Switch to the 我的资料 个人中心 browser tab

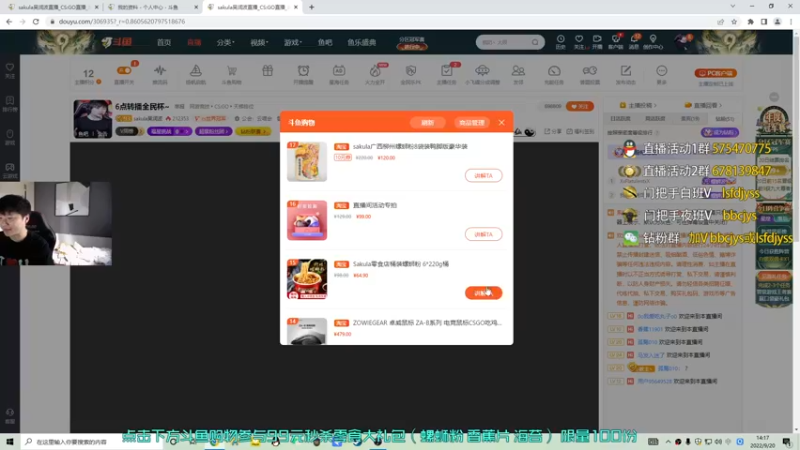click(x=153, y=7)
